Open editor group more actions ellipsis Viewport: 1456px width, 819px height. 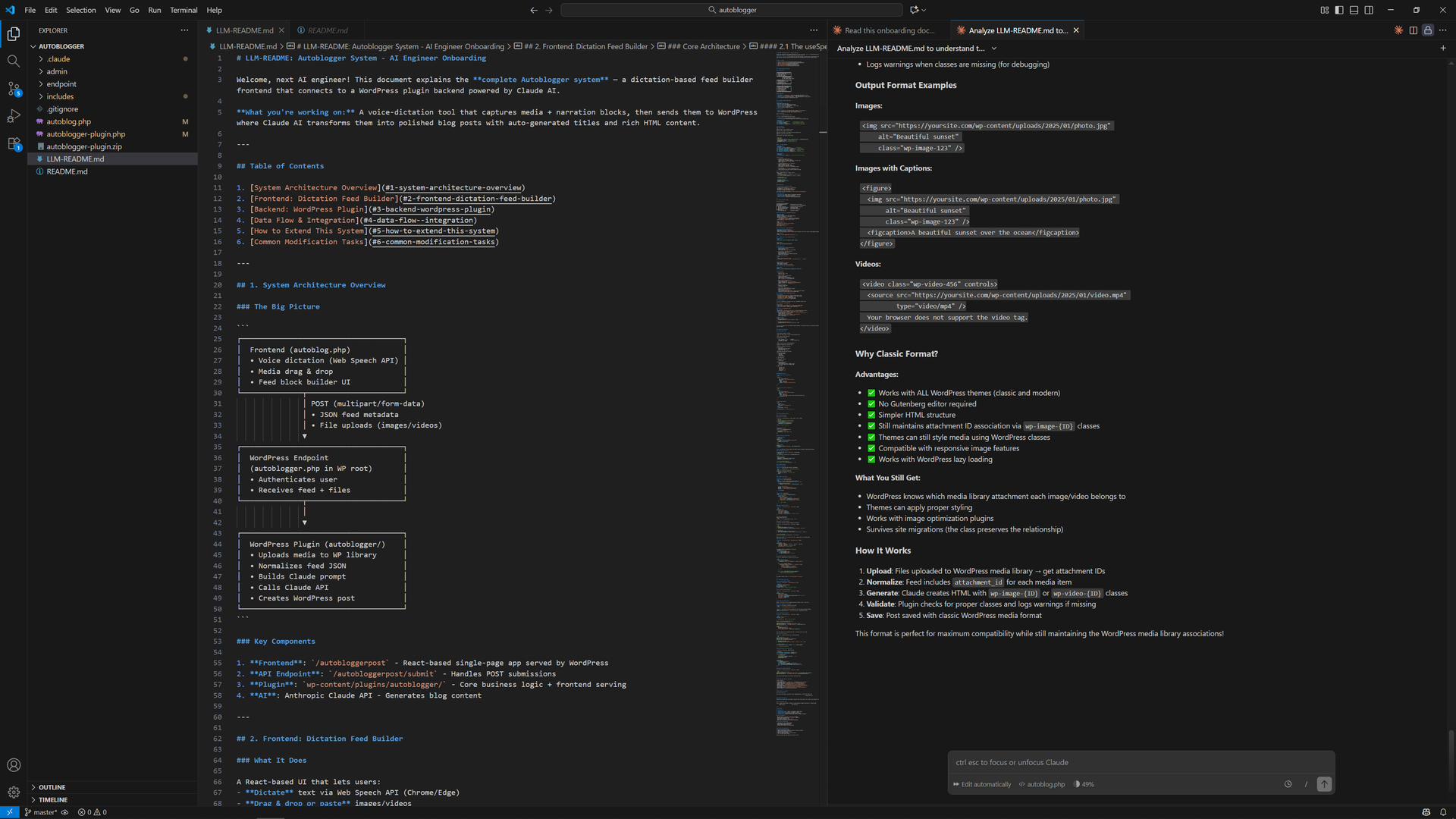(x=814, y=30)
